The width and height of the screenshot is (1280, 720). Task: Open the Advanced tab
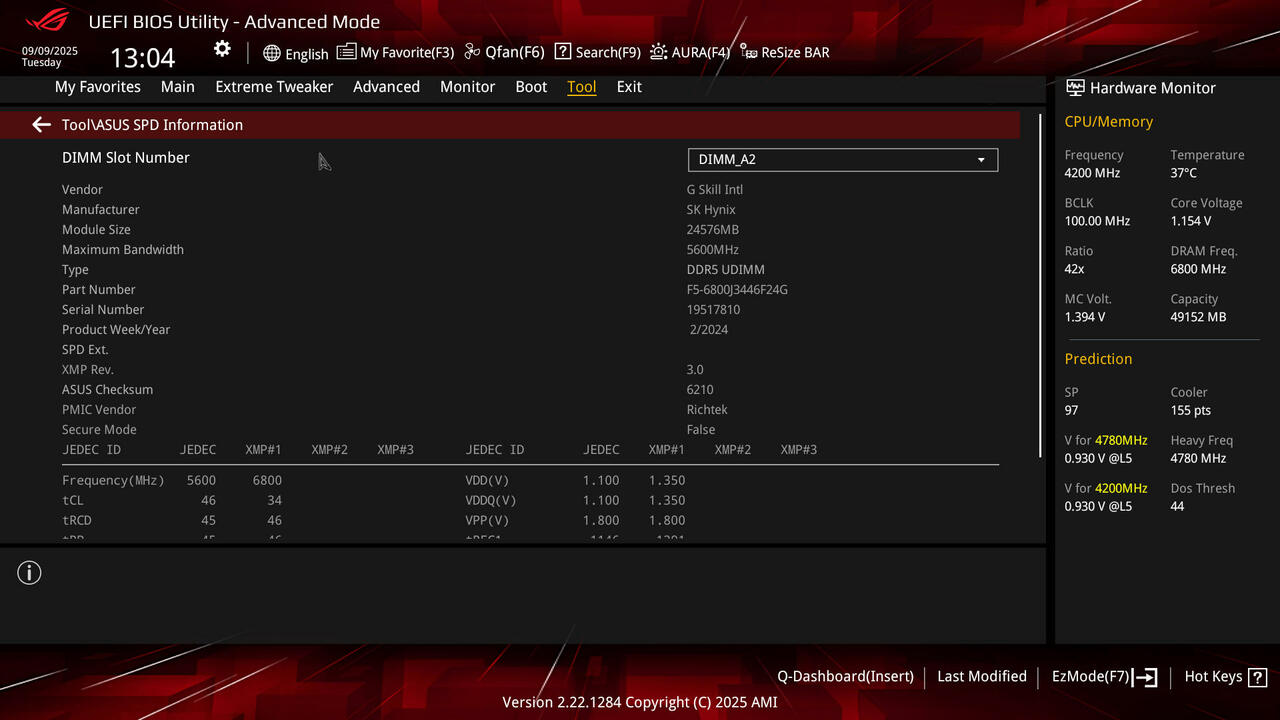[386, 87]
